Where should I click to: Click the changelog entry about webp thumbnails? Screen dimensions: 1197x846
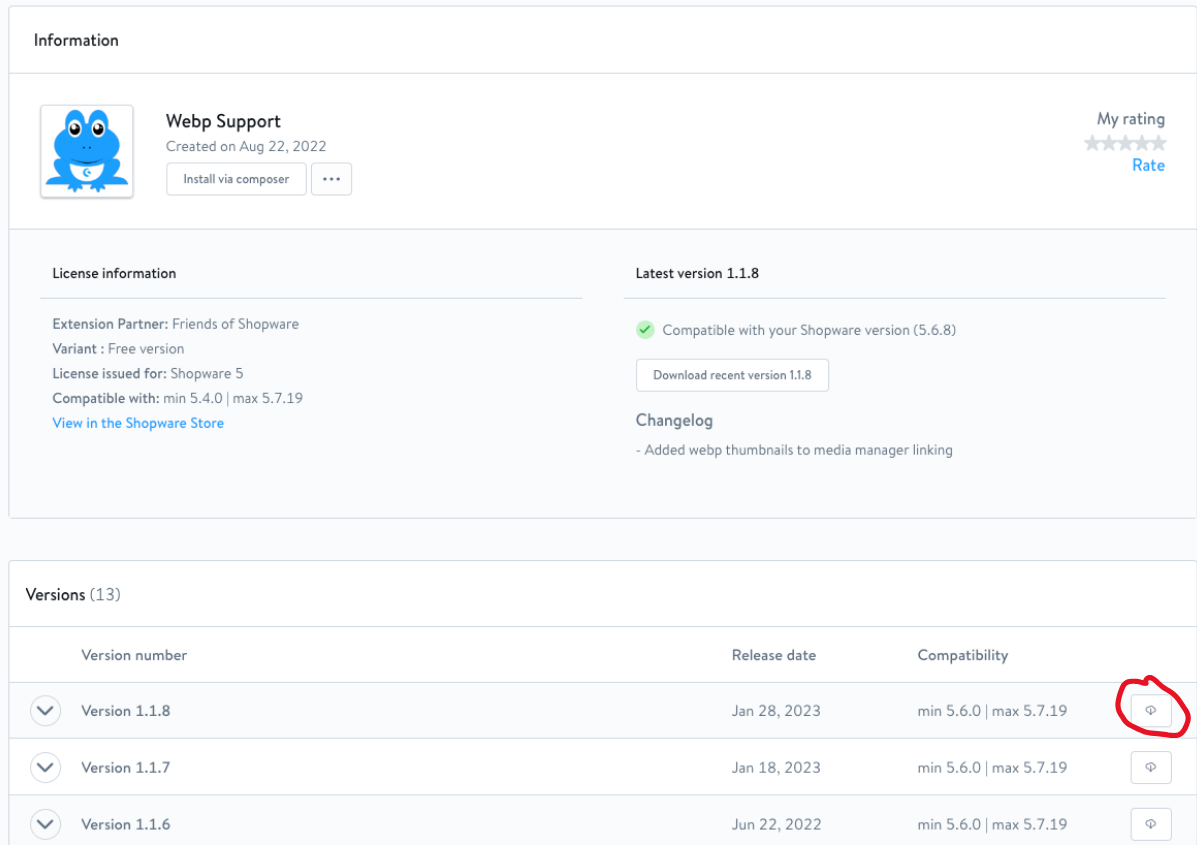pyautogui.click(x=794, y=450)
